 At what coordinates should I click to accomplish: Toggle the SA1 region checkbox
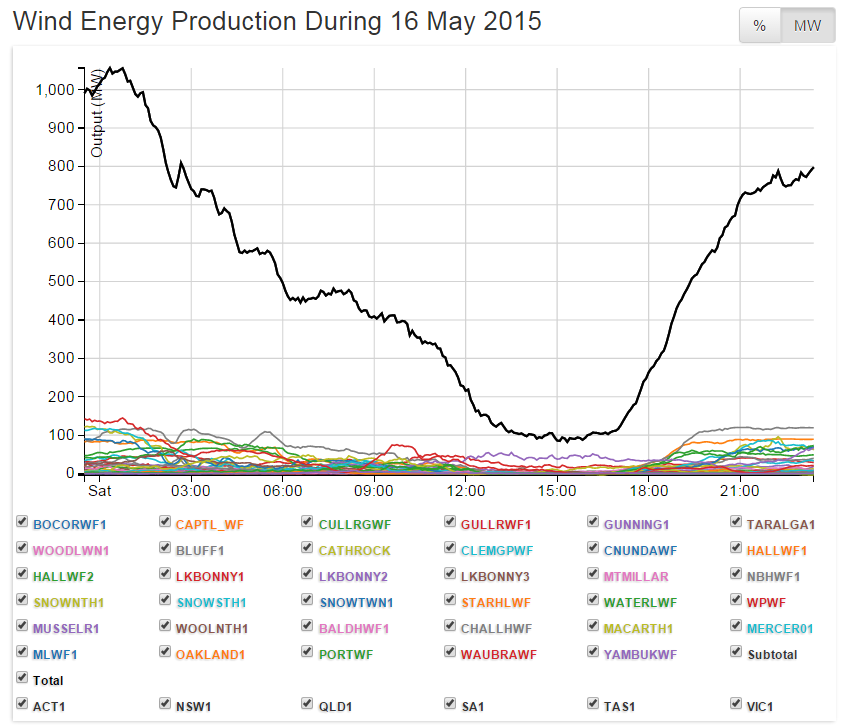point(451,705)
